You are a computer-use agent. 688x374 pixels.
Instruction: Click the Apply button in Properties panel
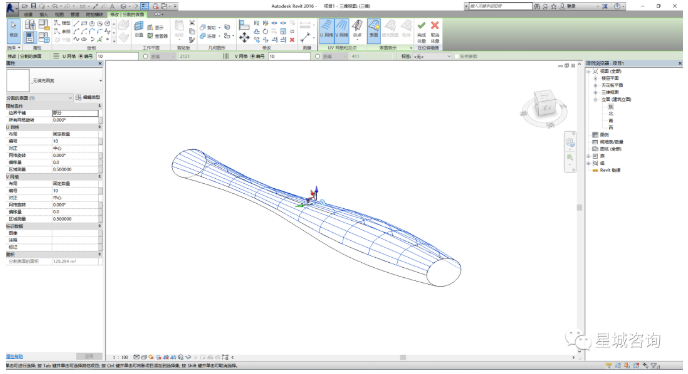point(89,356)
